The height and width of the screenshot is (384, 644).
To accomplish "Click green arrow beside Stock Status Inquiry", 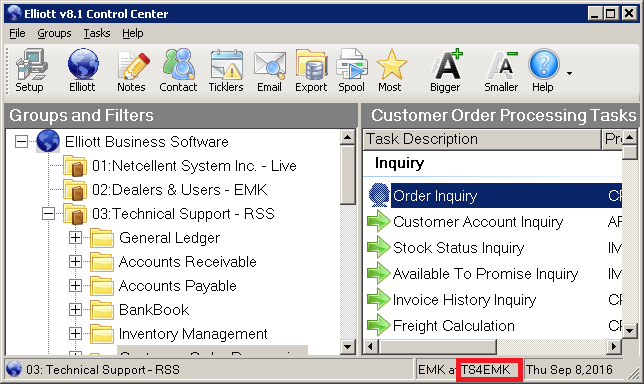I will click(x=378, y=247).
